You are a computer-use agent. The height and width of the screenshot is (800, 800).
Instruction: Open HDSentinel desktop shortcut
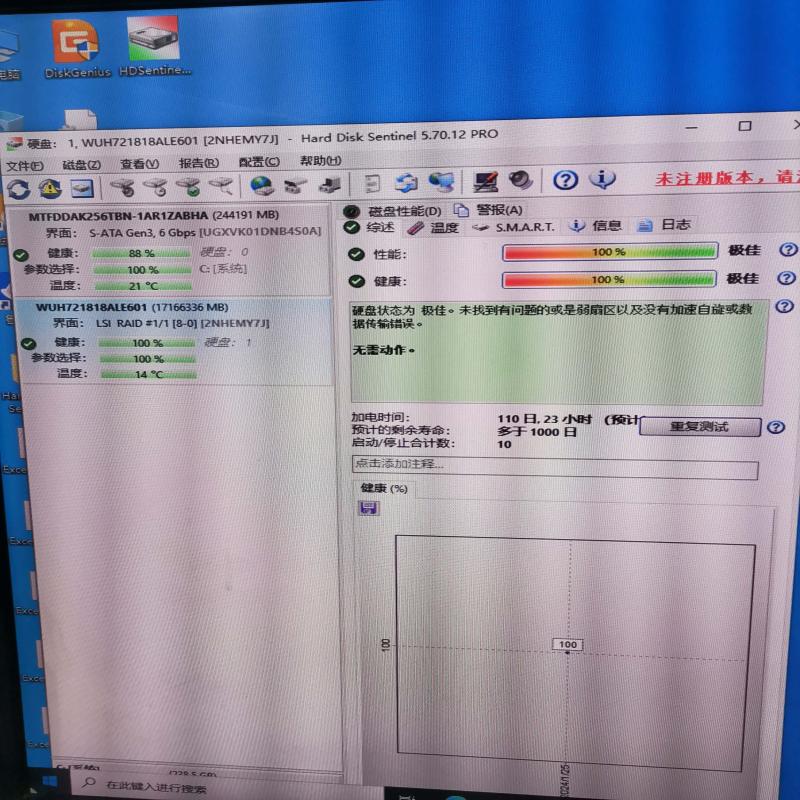155,46
